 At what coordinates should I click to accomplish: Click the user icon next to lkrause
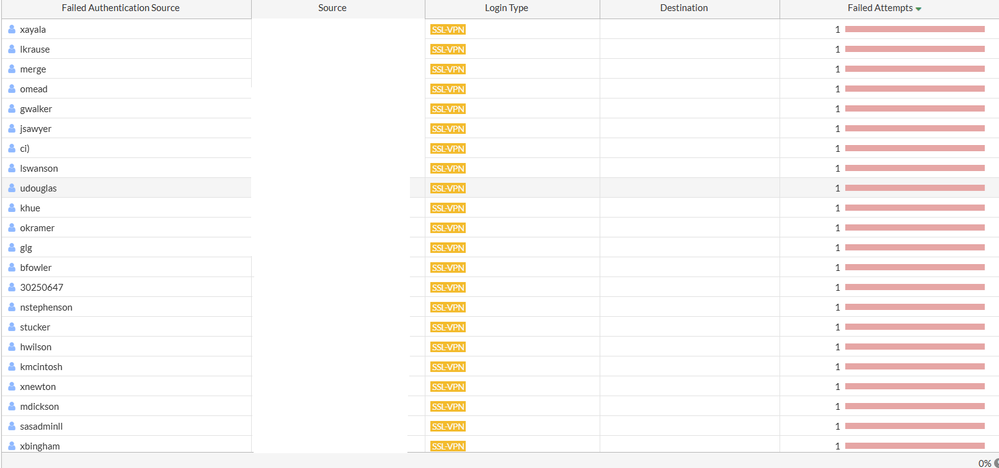pos(12,49)
